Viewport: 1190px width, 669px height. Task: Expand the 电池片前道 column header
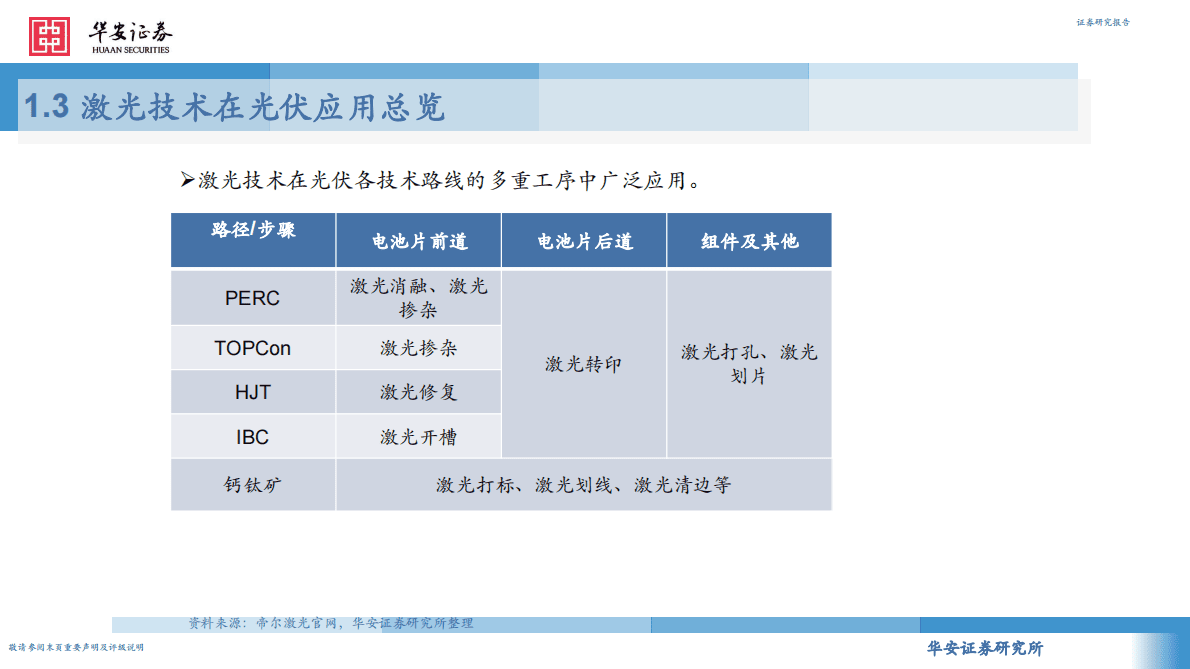(x=418, y=240)
